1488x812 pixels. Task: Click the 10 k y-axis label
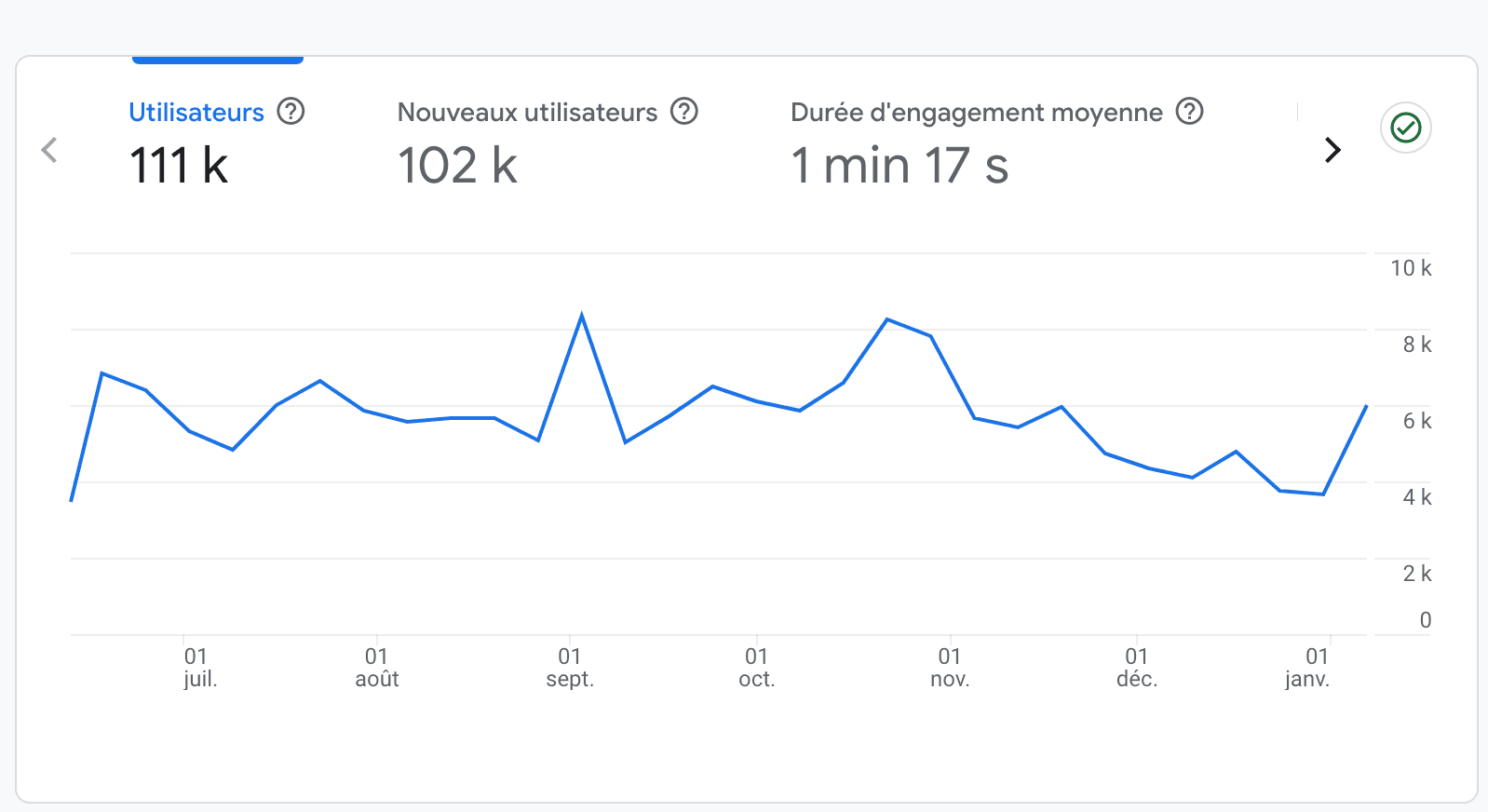tap(1410, 268)
